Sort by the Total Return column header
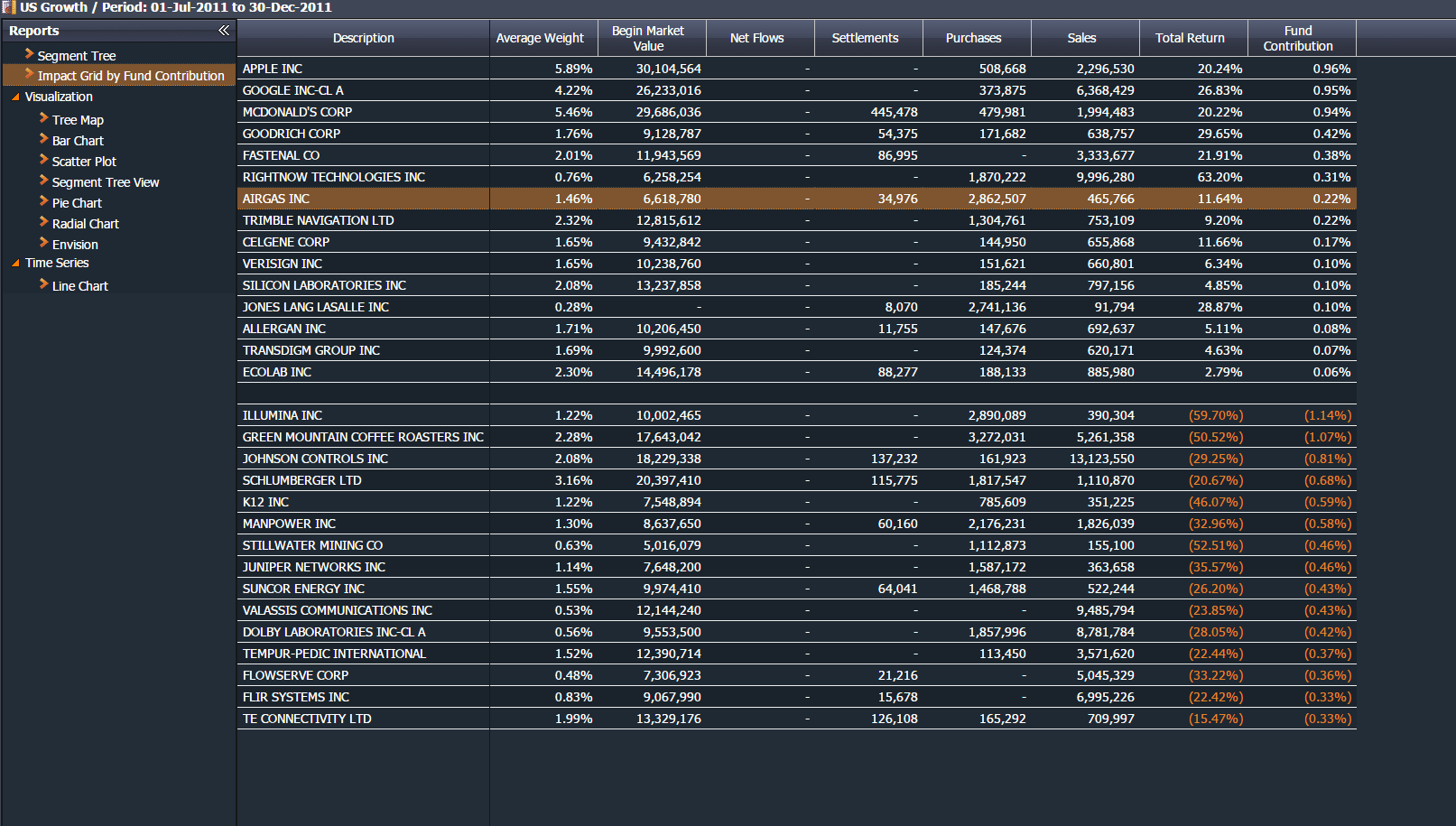This screenshot has height=826, width=1456. (x=1194, y=38)
